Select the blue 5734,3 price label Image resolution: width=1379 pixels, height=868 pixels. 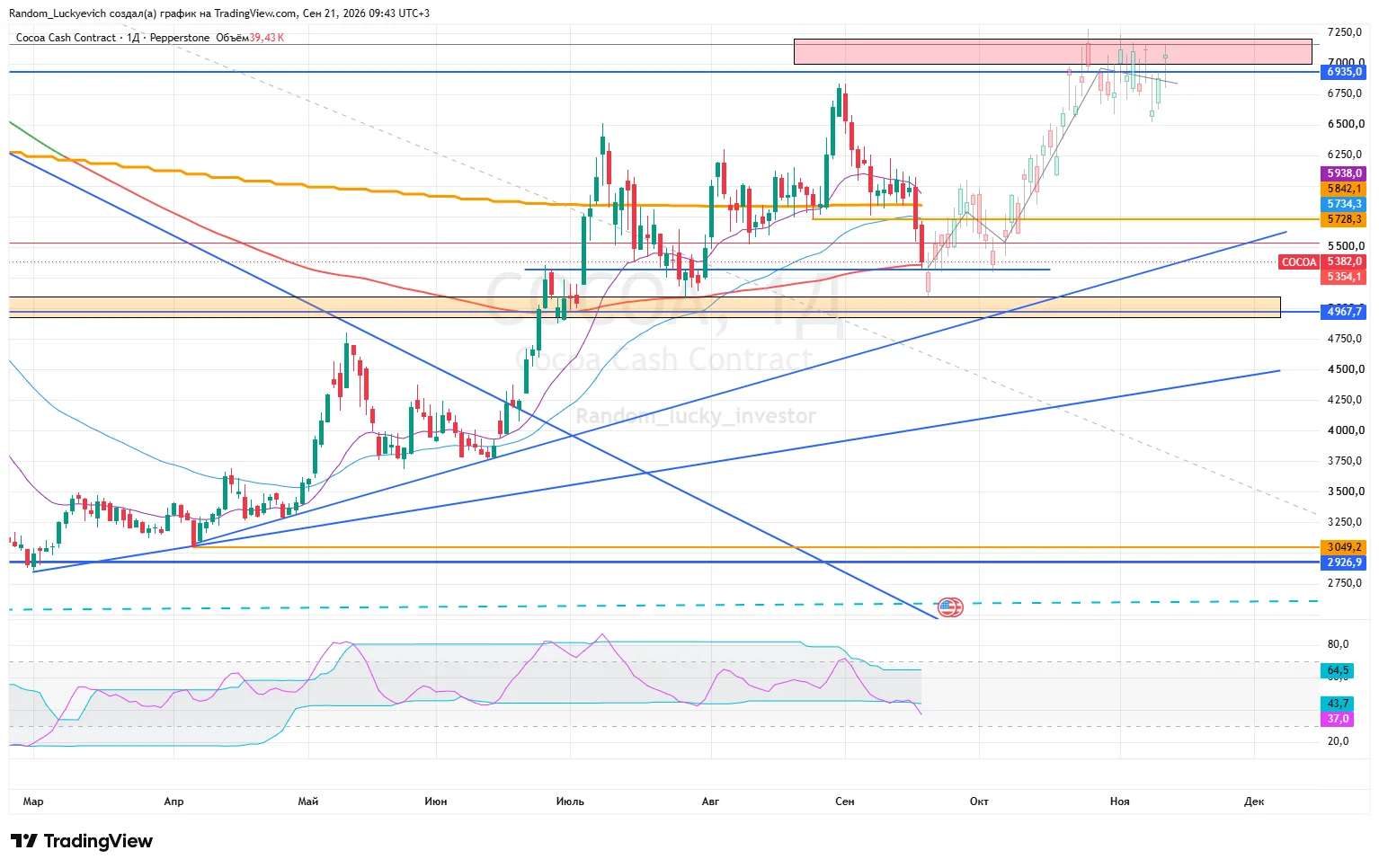[1344, 204]
